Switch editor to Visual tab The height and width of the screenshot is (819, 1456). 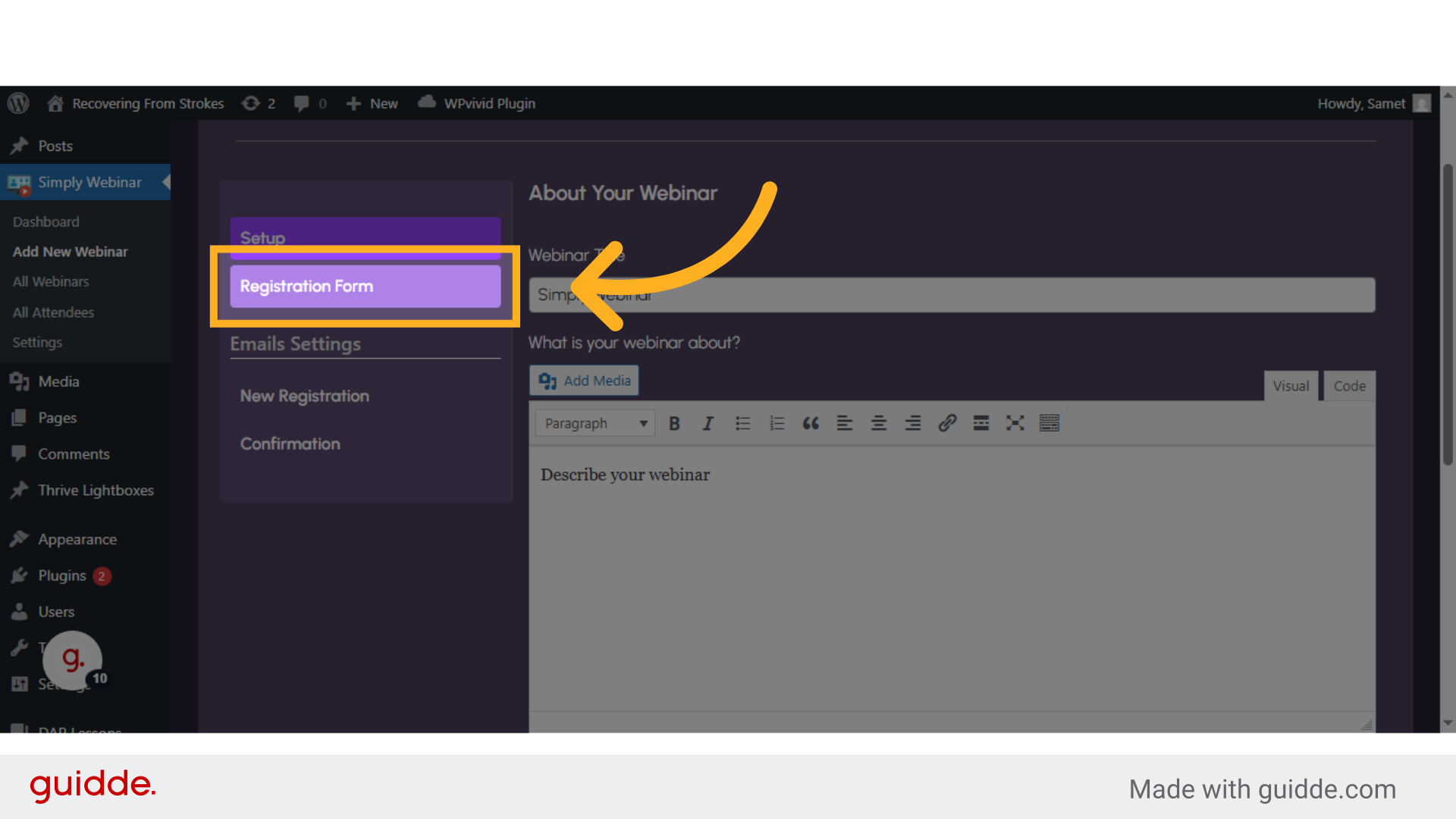[x=1291, y=386]
